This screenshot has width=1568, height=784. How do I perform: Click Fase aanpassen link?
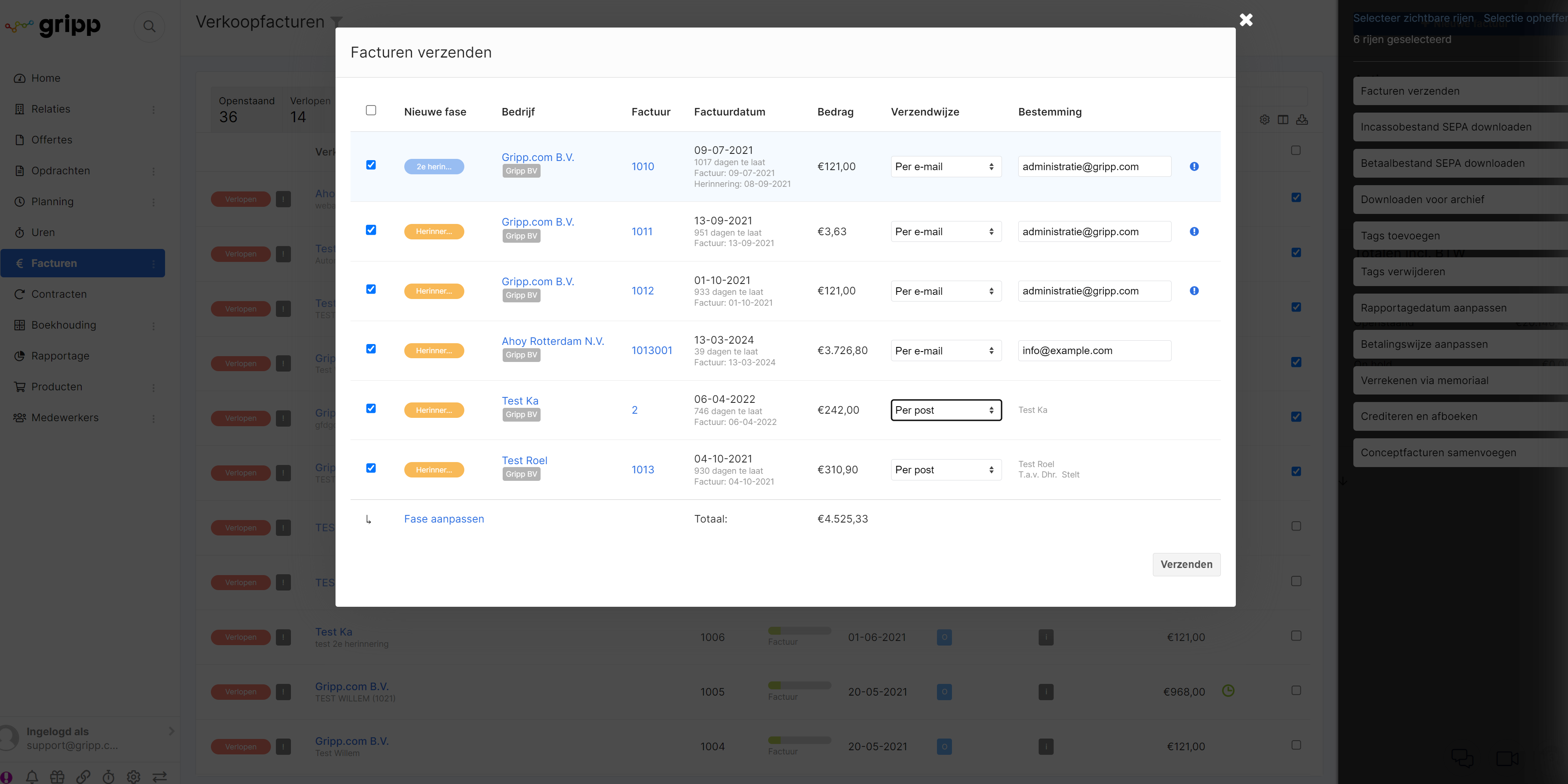[x=444, y=519]
